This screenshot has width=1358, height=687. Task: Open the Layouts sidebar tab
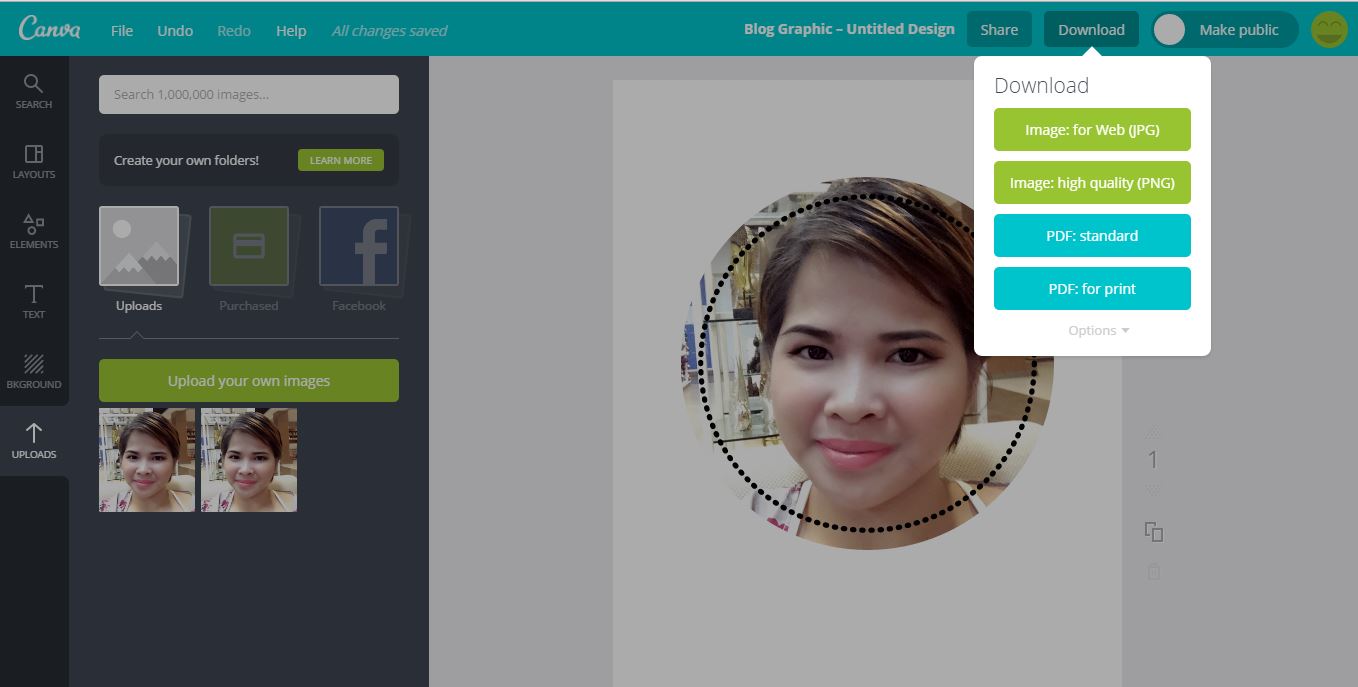[34, 161]
